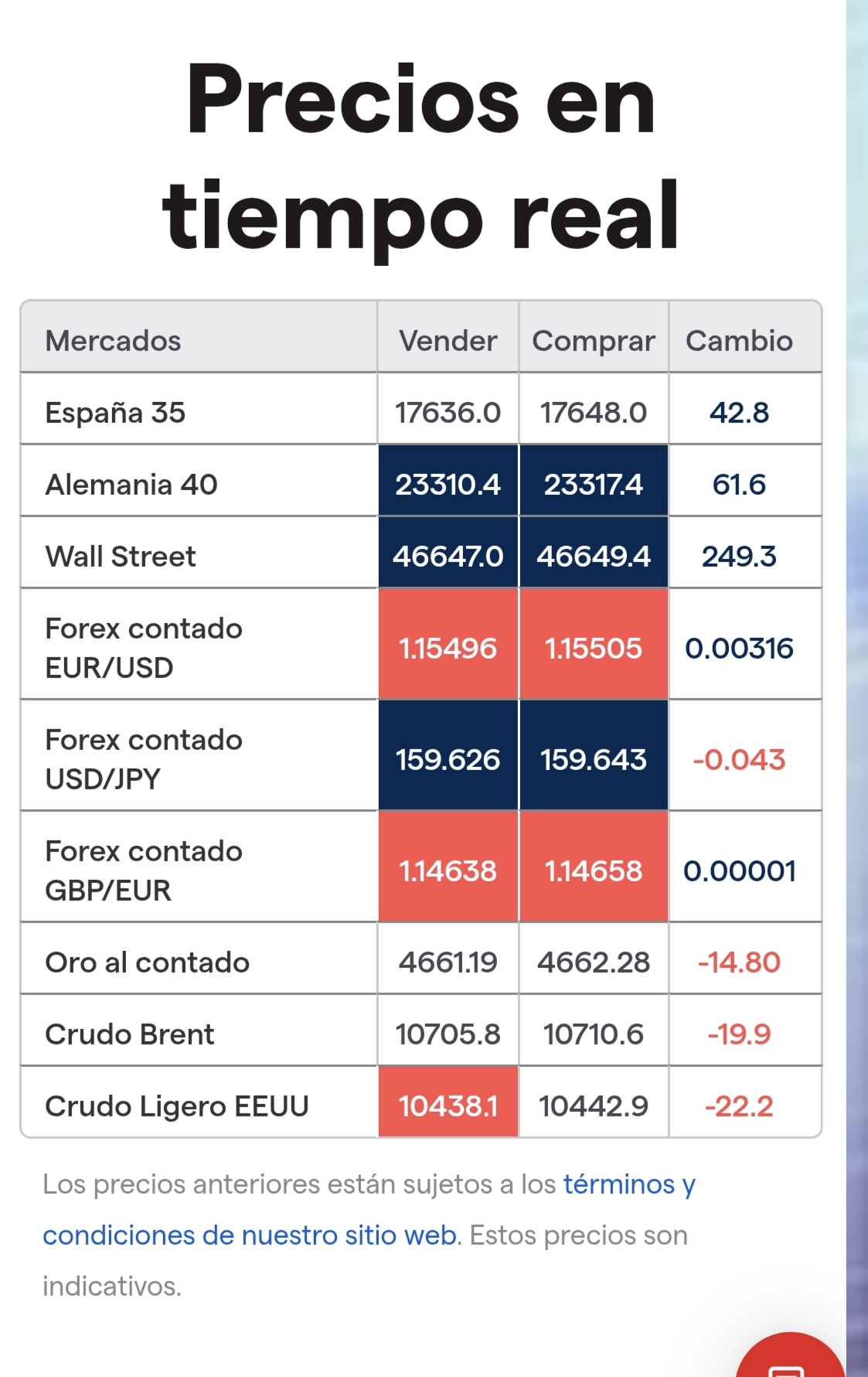Tap the España 35 buy price

593,413
